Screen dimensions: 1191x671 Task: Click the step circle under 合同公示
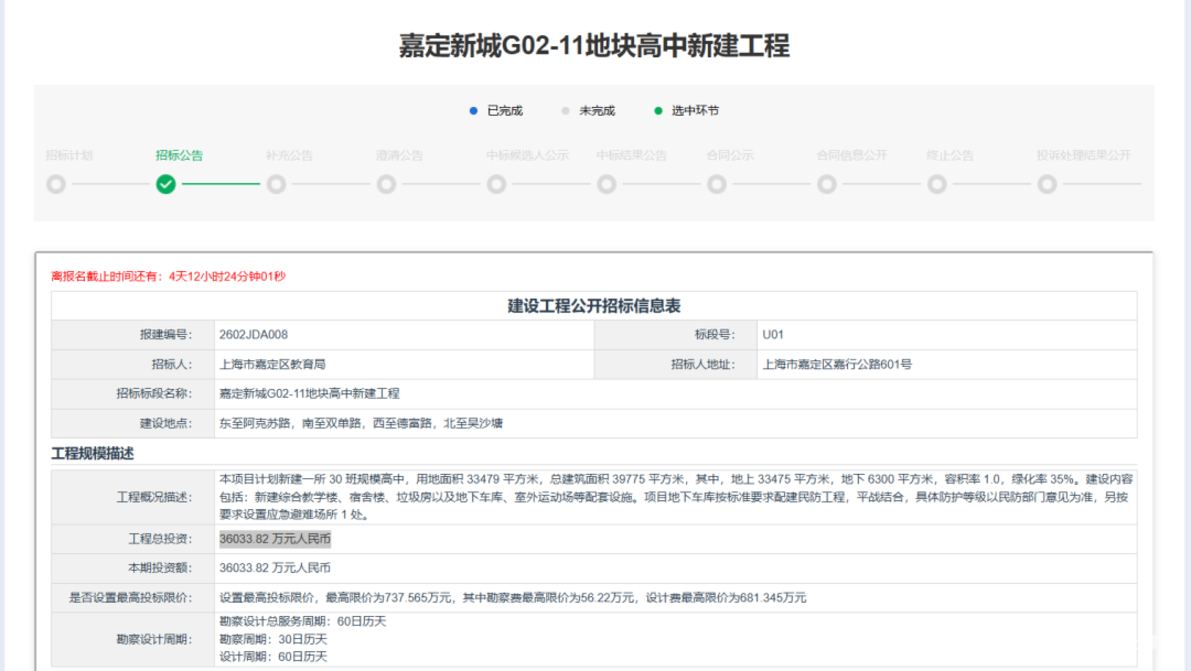pos(717,184)
